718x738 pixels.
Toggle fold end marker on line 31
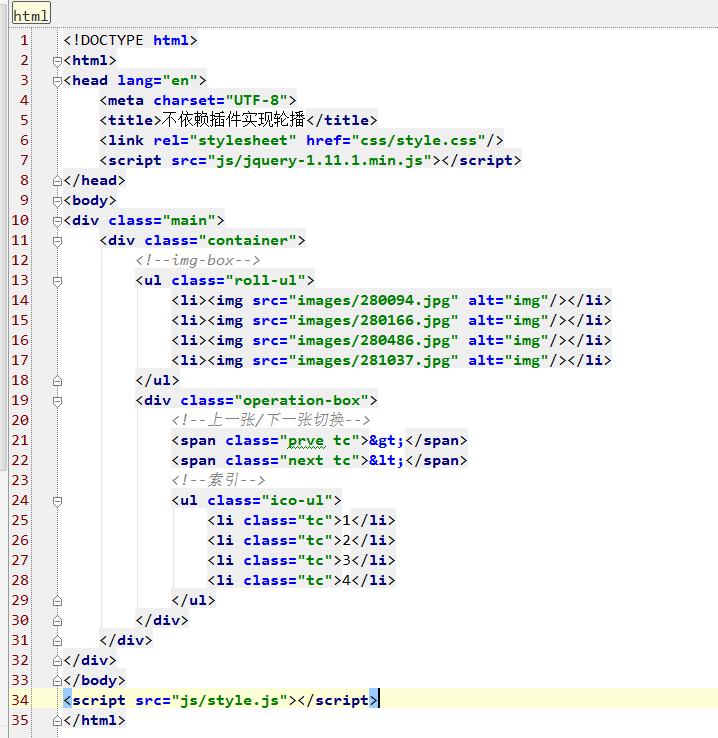57,641
